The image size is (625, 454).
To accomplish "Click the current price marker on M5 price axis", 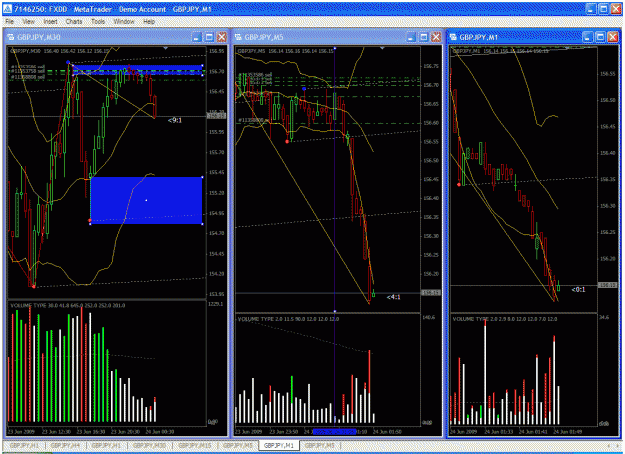I will [430, 293].
